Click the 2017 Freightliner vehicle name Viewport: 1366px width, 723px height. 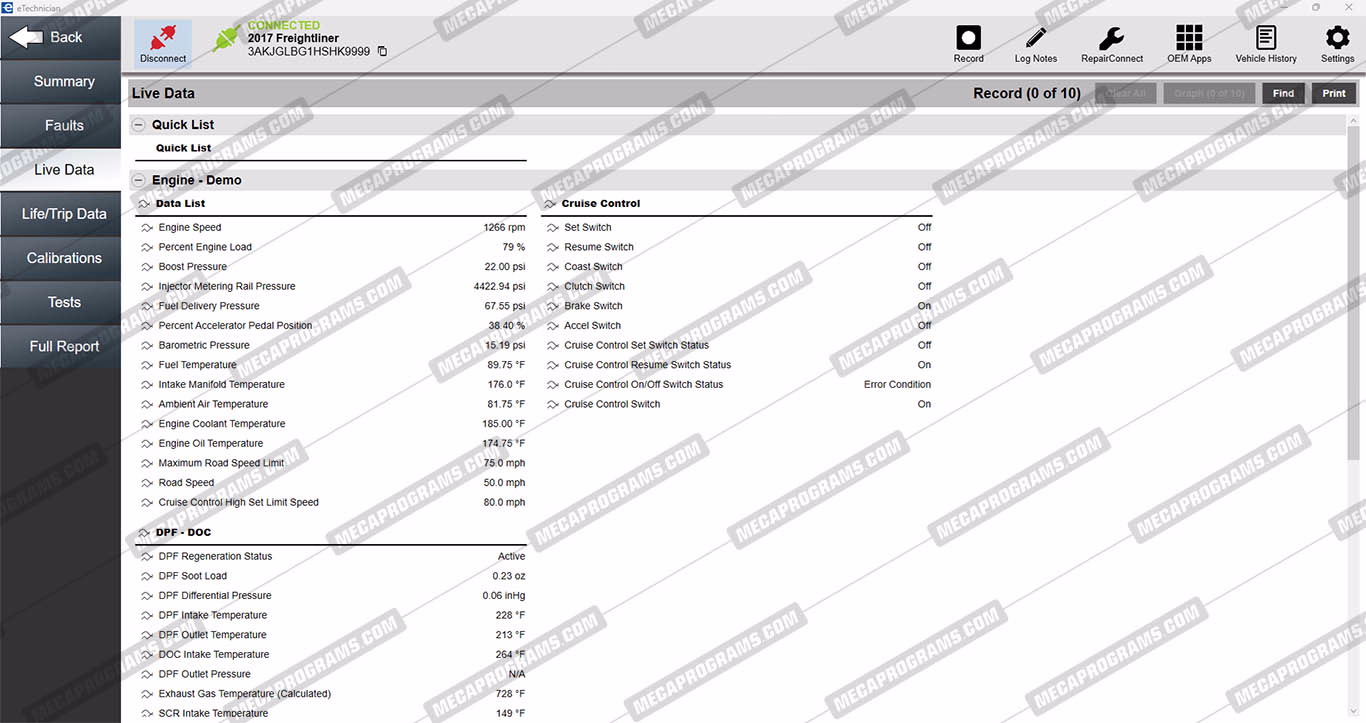point(293,38)
